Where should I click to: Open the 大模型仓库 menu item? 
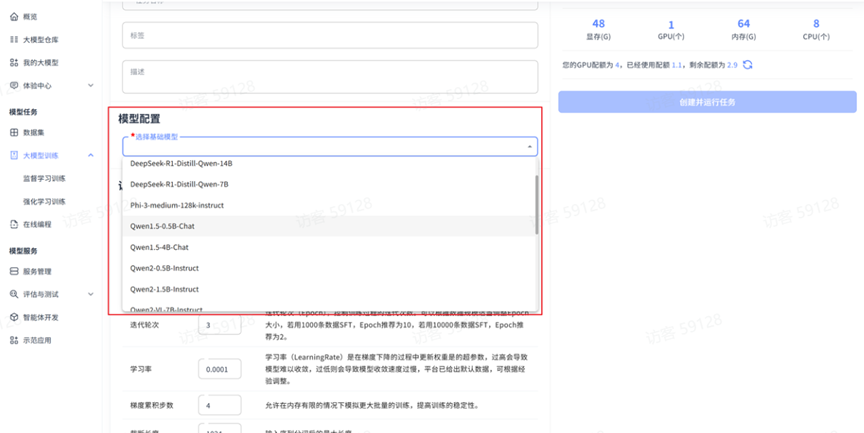pos(41,40)
